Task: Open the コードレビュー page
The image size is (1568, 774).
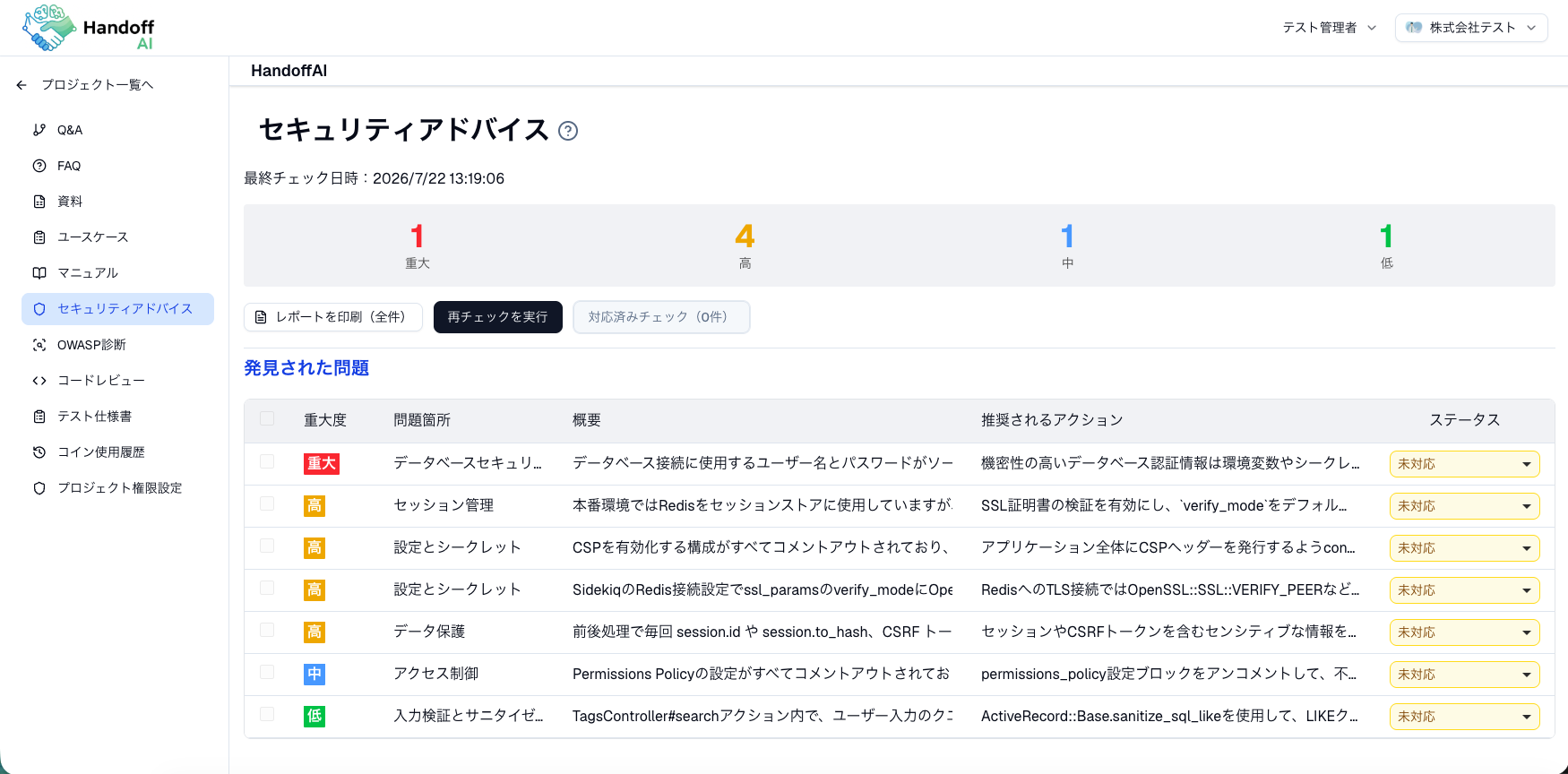Action: (117, 381)
